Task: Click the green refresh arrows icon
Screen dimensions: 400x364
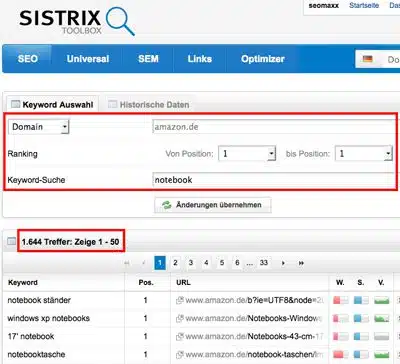Action: pos(166,205)
